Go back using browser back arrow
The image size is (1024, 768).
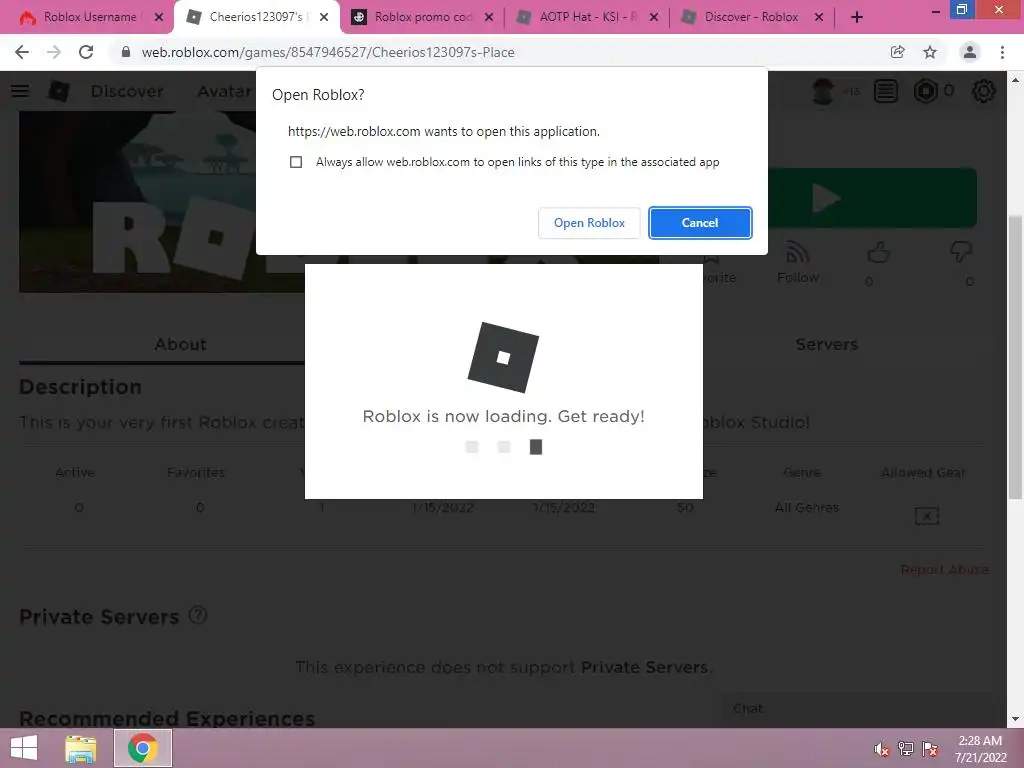click(x=22, y=52)
